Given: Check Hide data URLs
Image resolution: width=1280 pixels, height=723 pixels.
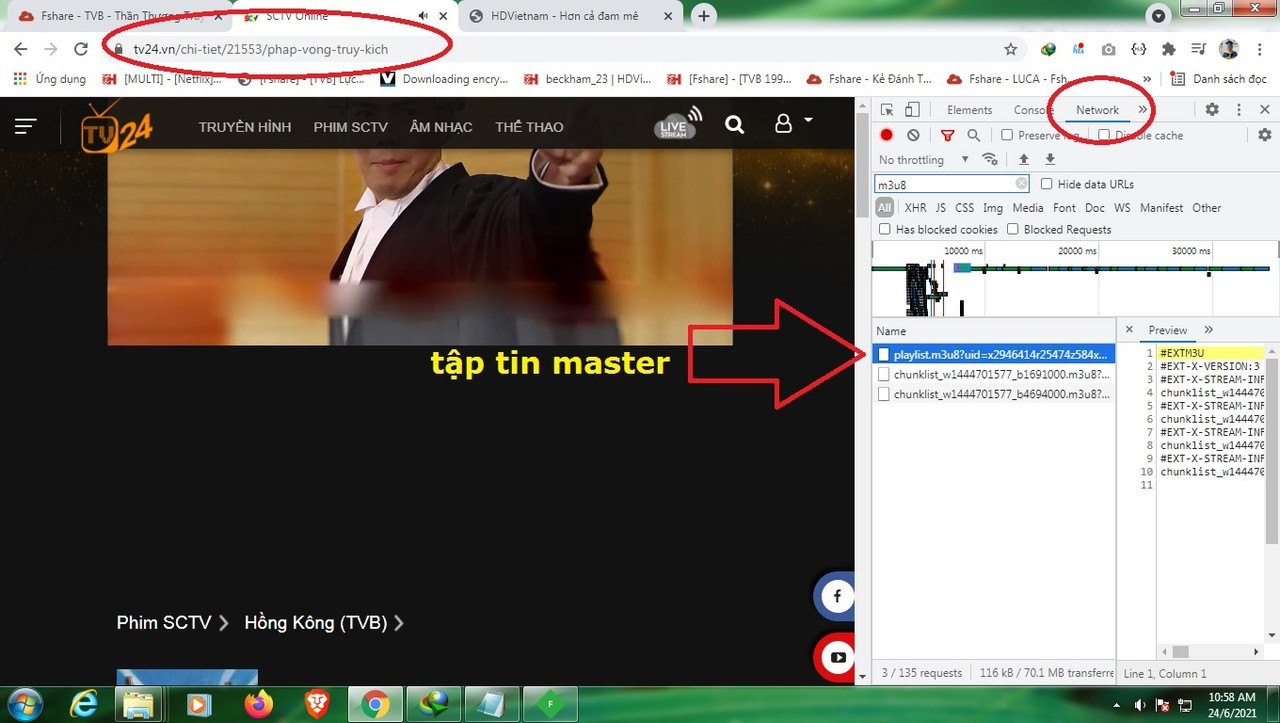Looking at the screenshot, I should [1047, 184].
